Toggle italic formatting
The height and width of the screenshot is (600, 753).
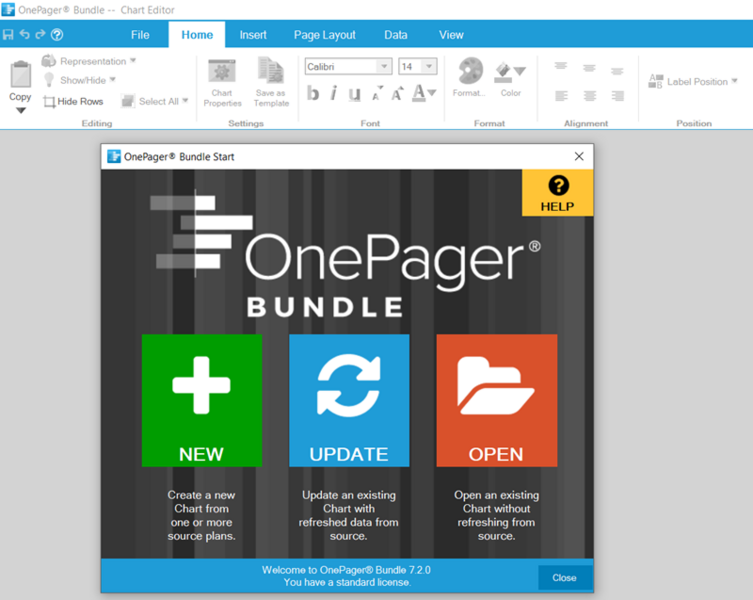(334, 93)
